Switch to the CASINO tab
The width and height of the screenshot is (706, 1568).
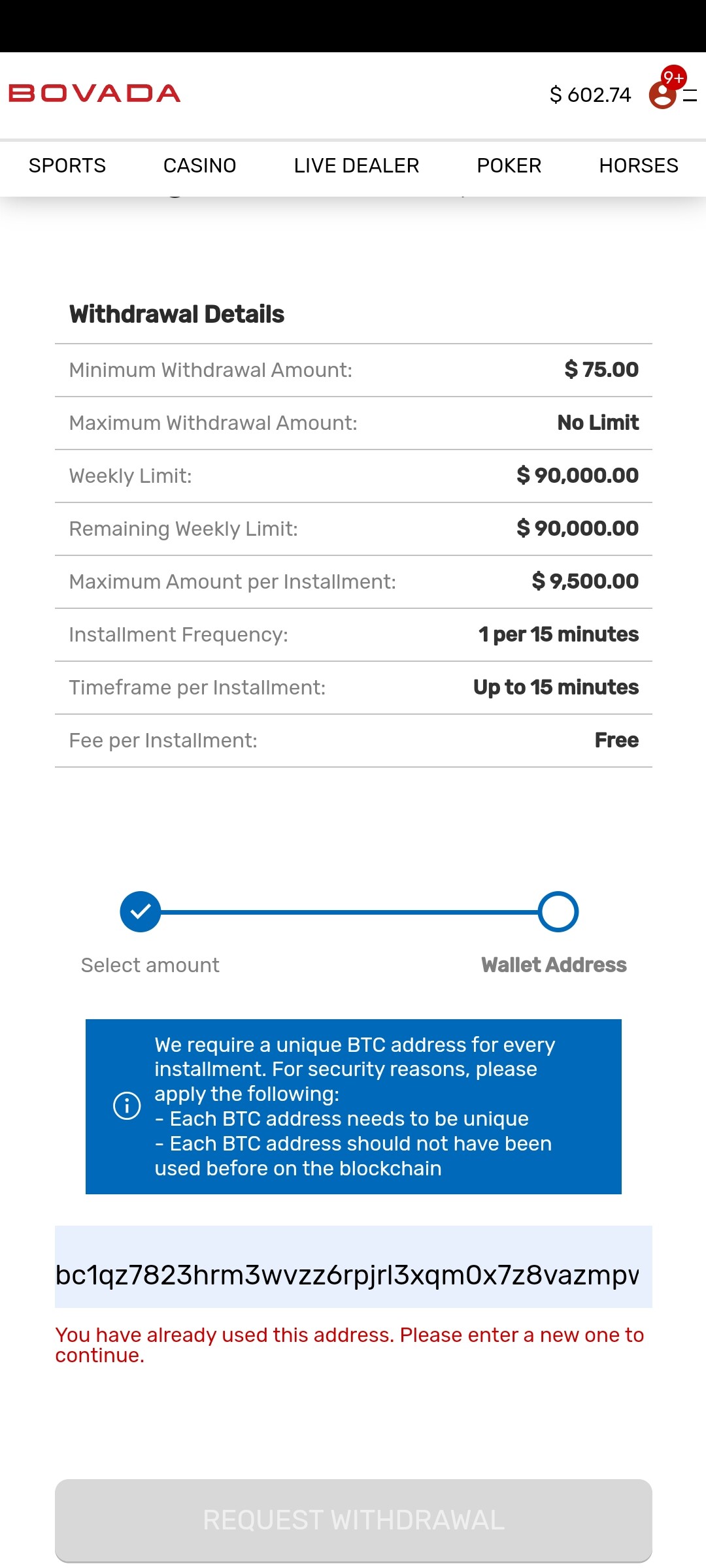point(199,166)
